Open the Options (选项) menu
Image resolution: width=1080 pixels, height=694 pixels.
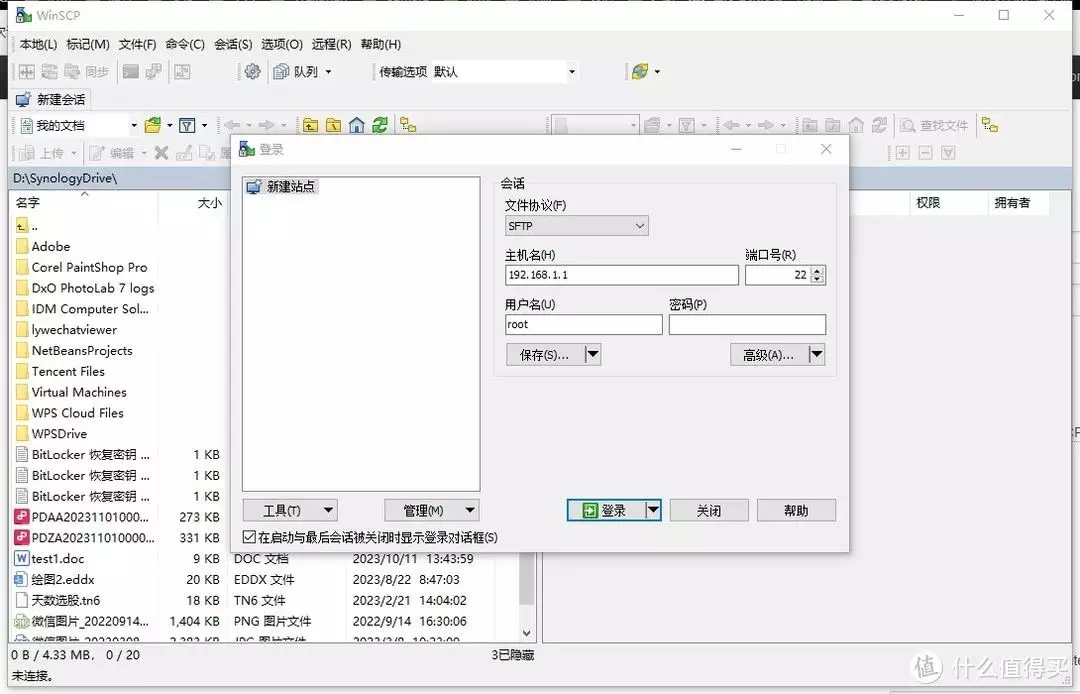pos(282,44)
